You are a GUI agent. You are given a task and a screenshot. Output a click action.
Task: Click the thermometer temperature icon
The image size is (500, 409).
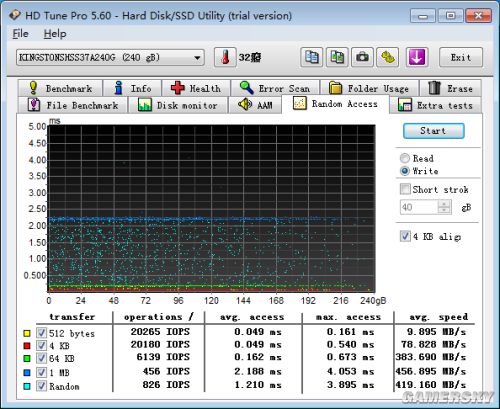225,57
